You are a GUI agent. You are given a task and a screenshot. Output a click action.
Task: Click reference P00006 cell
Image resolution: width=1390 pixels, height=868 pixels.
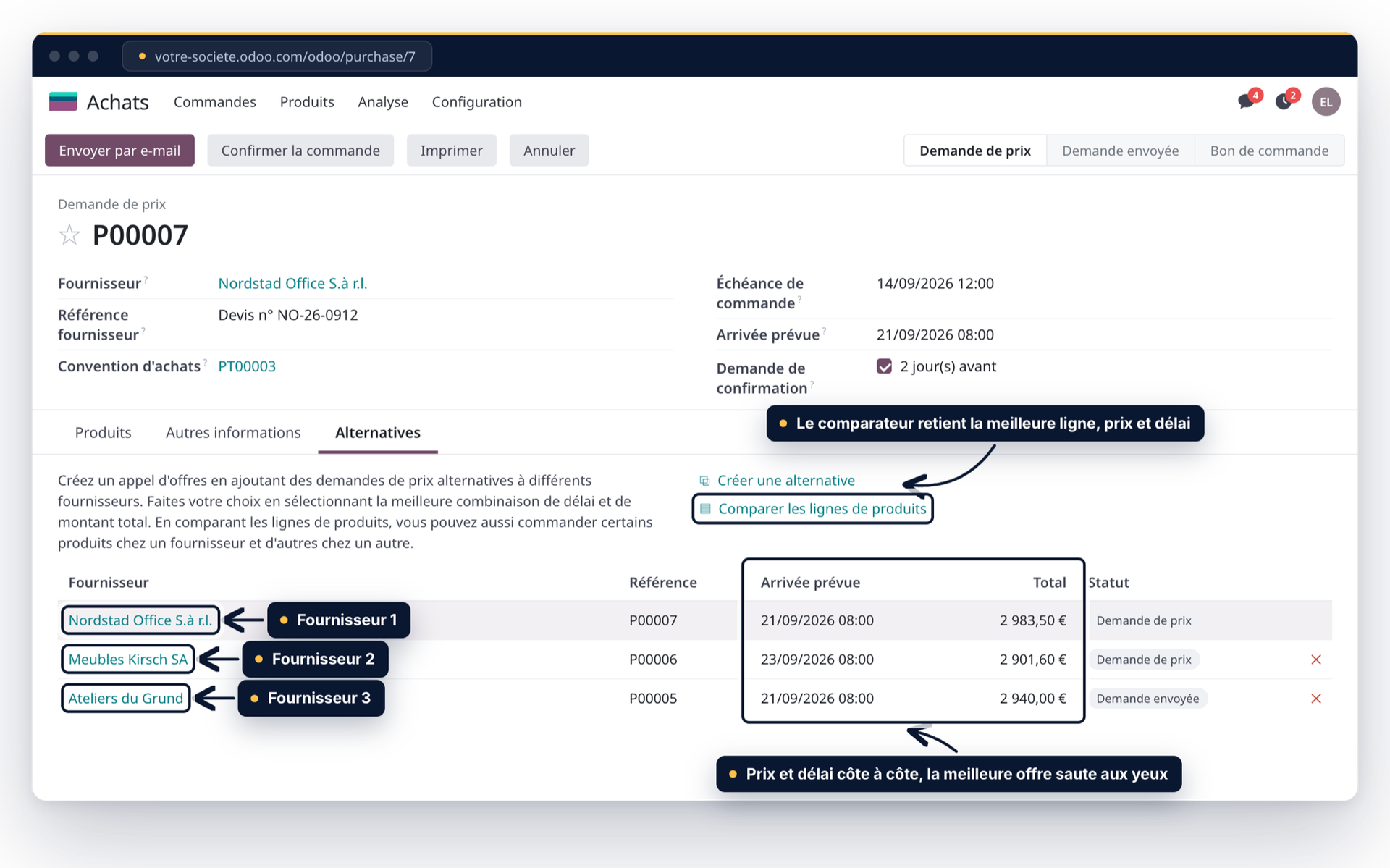[653, 660]
